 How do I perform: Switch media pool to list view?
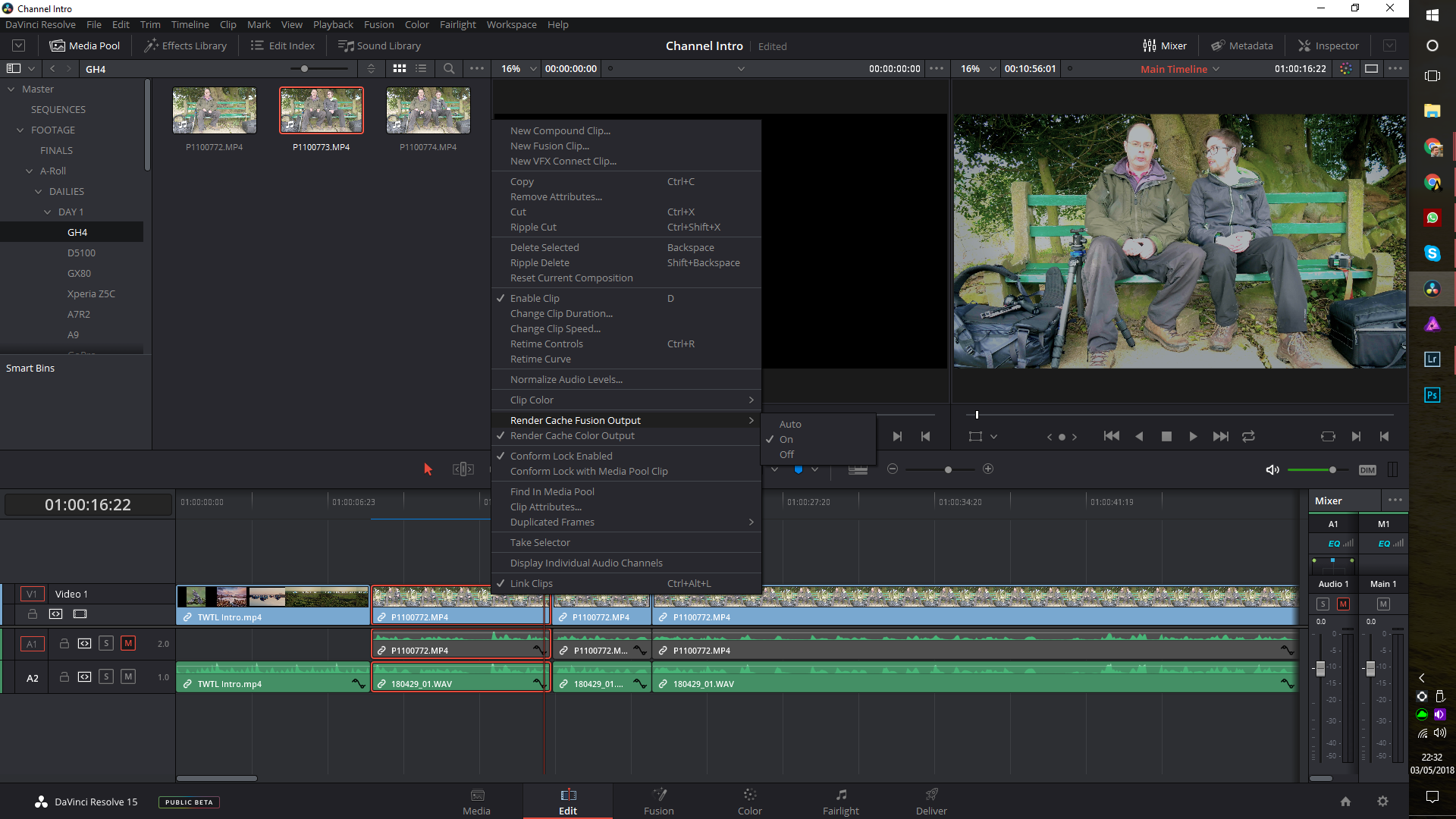point(421,68)
